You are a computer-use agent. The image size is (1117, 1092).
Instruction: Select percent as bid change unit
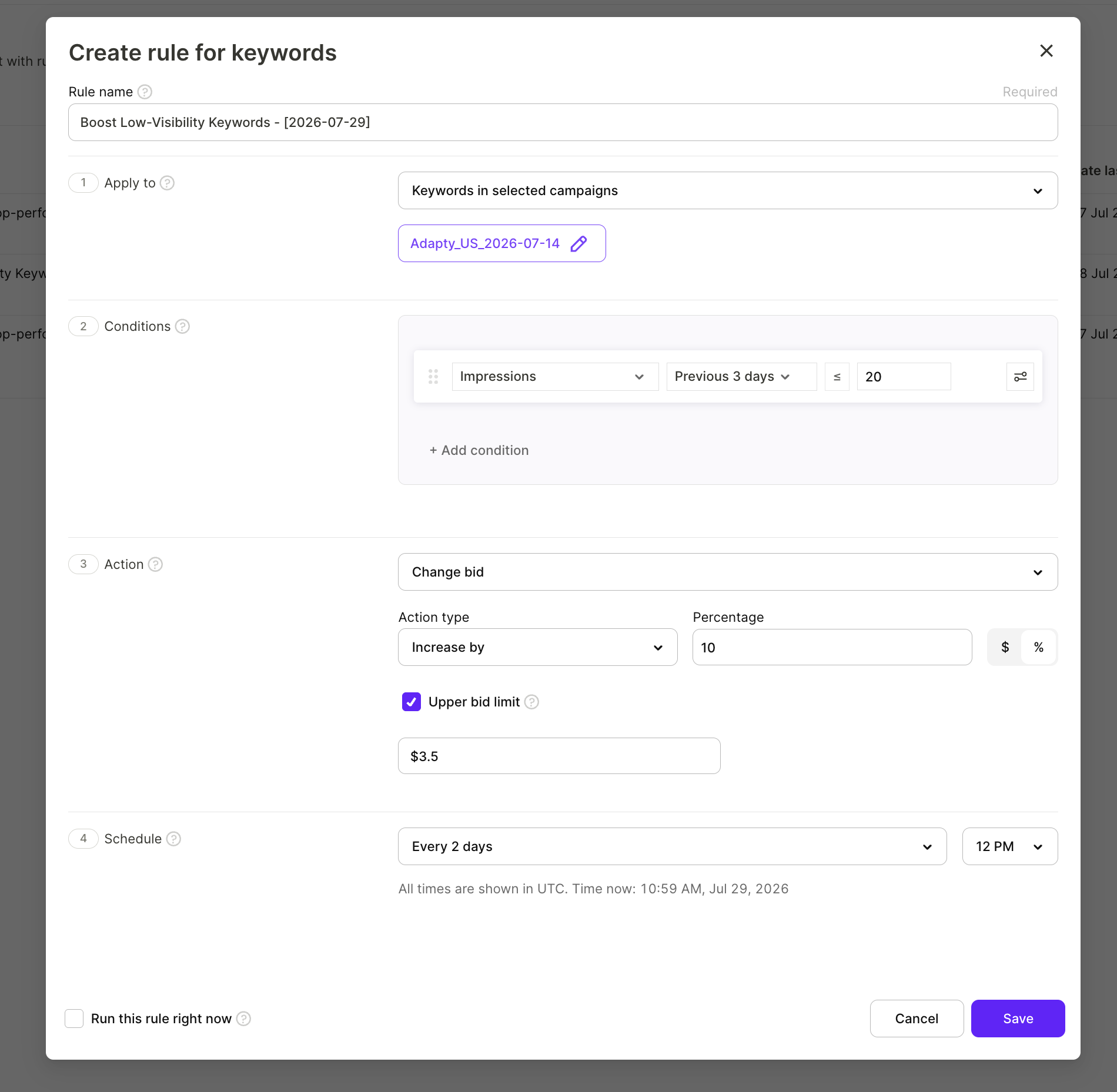[x=1039, y=647]
